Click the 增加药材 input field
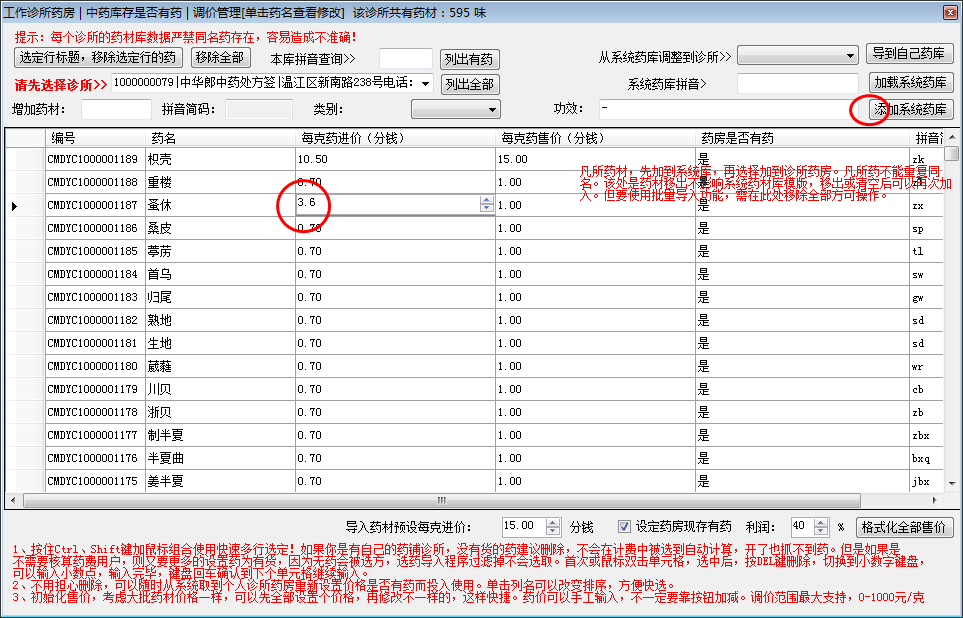This screenshot has height=618, width=963. coord(116,109)
